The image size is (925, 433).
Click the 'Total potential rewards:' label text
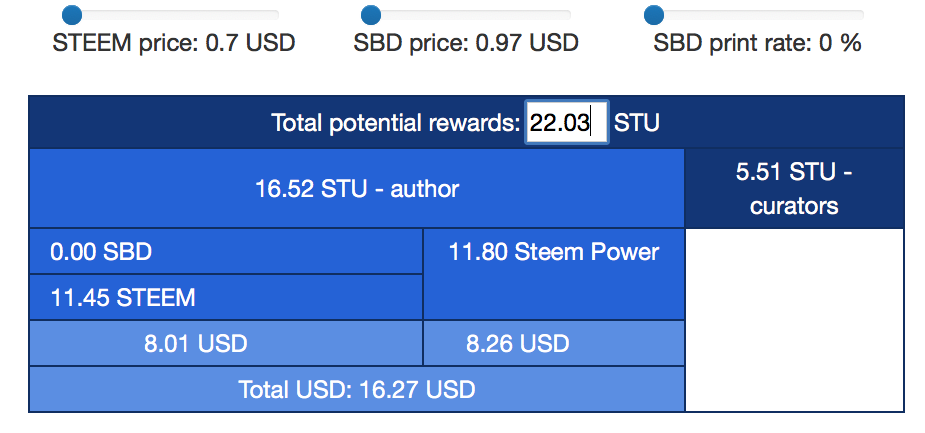pos(396,123)
